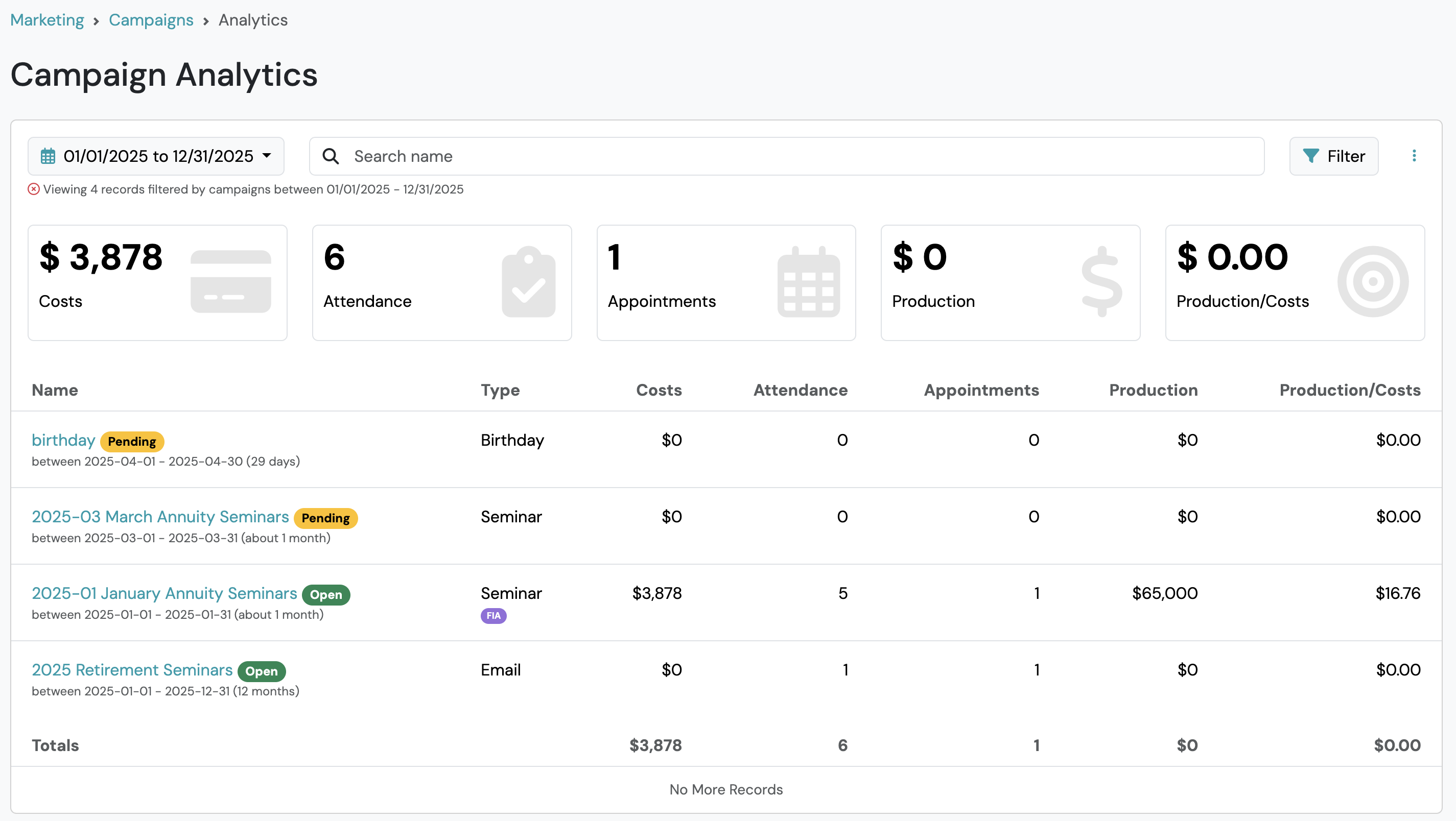Screen dimensions: 1456x821
Task: Expand the date range dropdown arrow
Action: coord(267,156)
